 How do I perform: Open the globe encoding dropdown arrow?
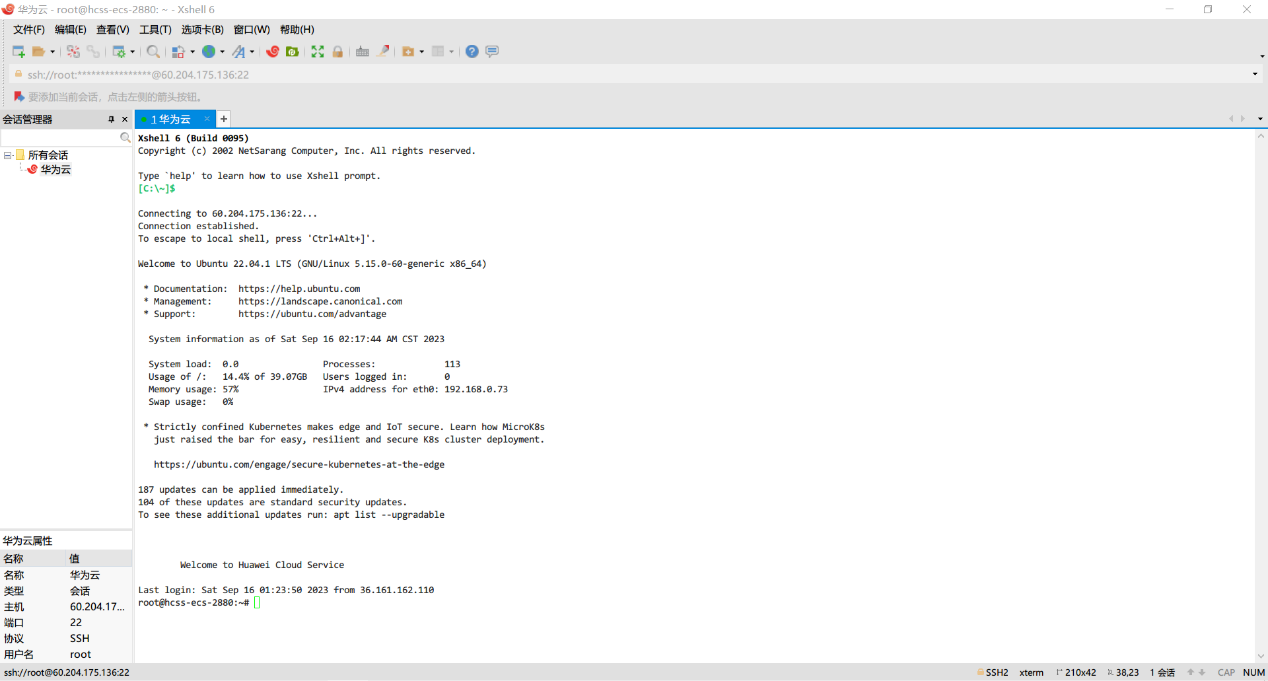221,52
